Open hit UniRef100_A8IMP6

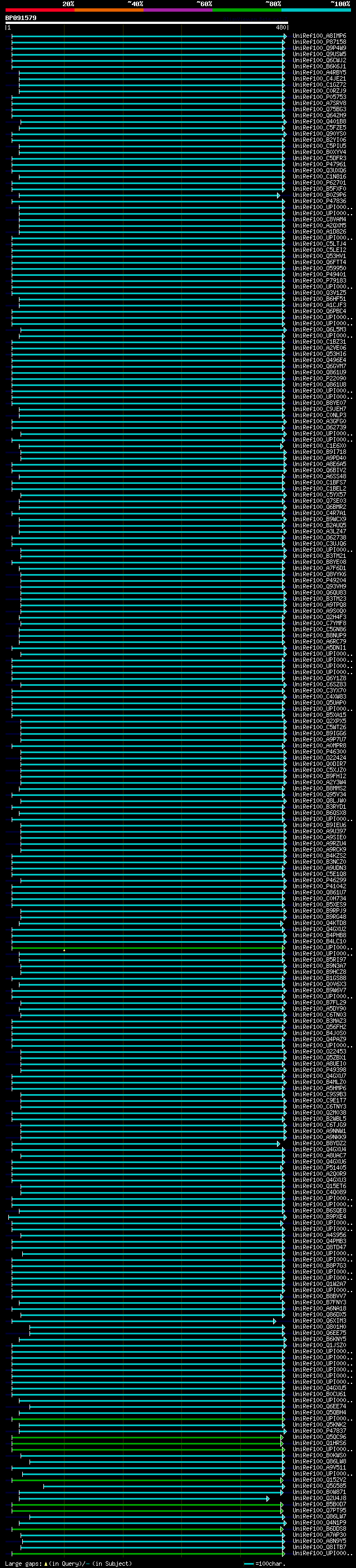coord(319,36)
